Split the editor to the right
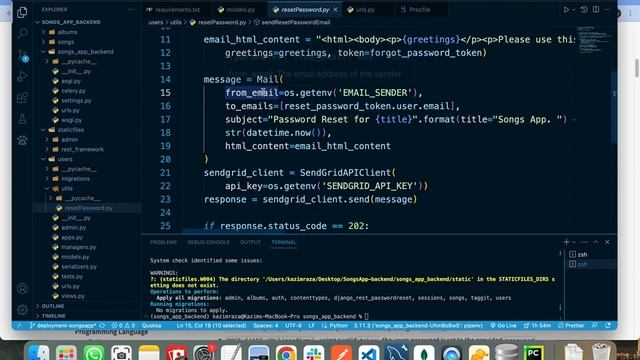The width and height of the screenshot is (640, 360). click(x=596, y=9)
